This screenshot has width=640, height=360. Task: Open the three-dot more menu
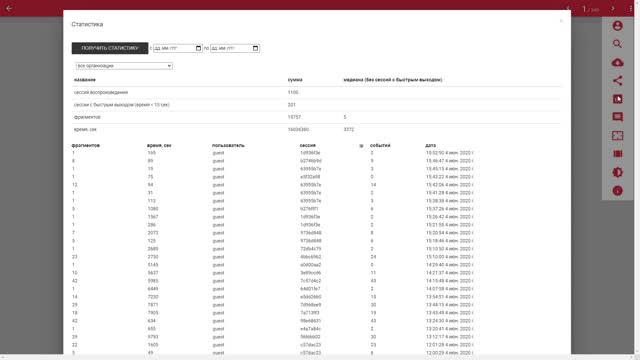tap(631, 8)
